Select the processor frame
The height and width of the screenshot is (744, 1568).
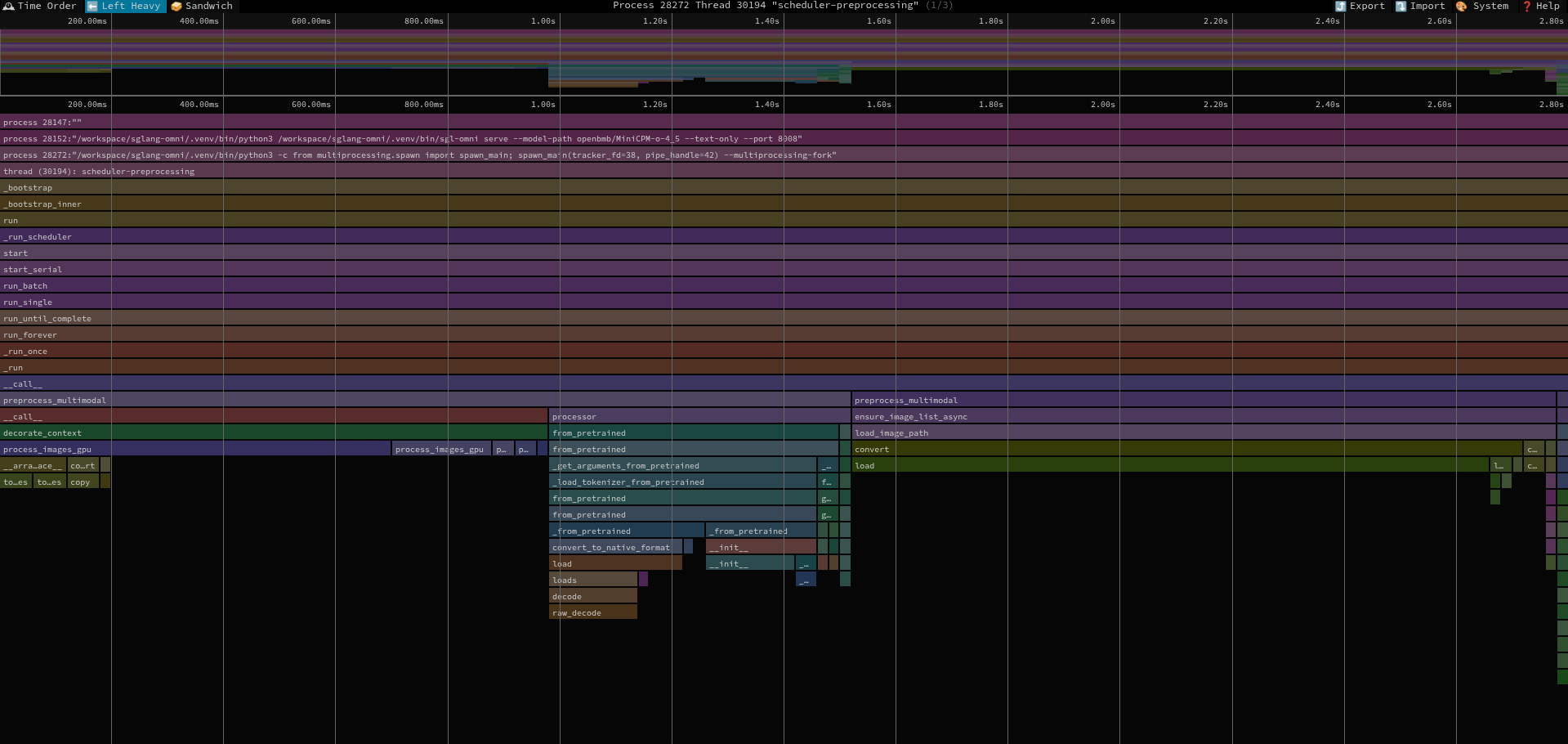pyautogui.click(x=699, y=416)
